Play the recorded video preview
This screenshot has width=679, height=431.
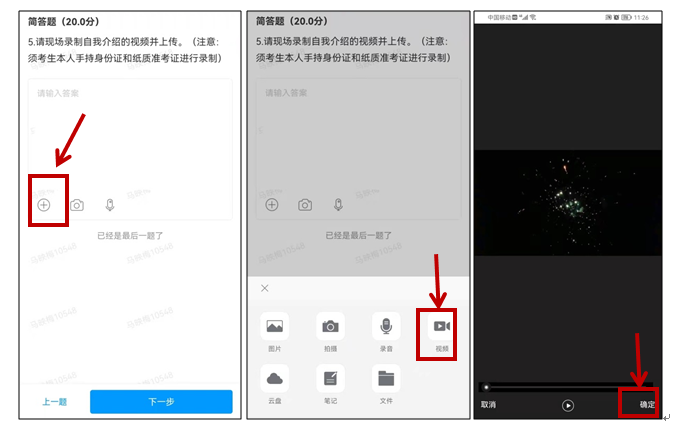tap(568, 405)
